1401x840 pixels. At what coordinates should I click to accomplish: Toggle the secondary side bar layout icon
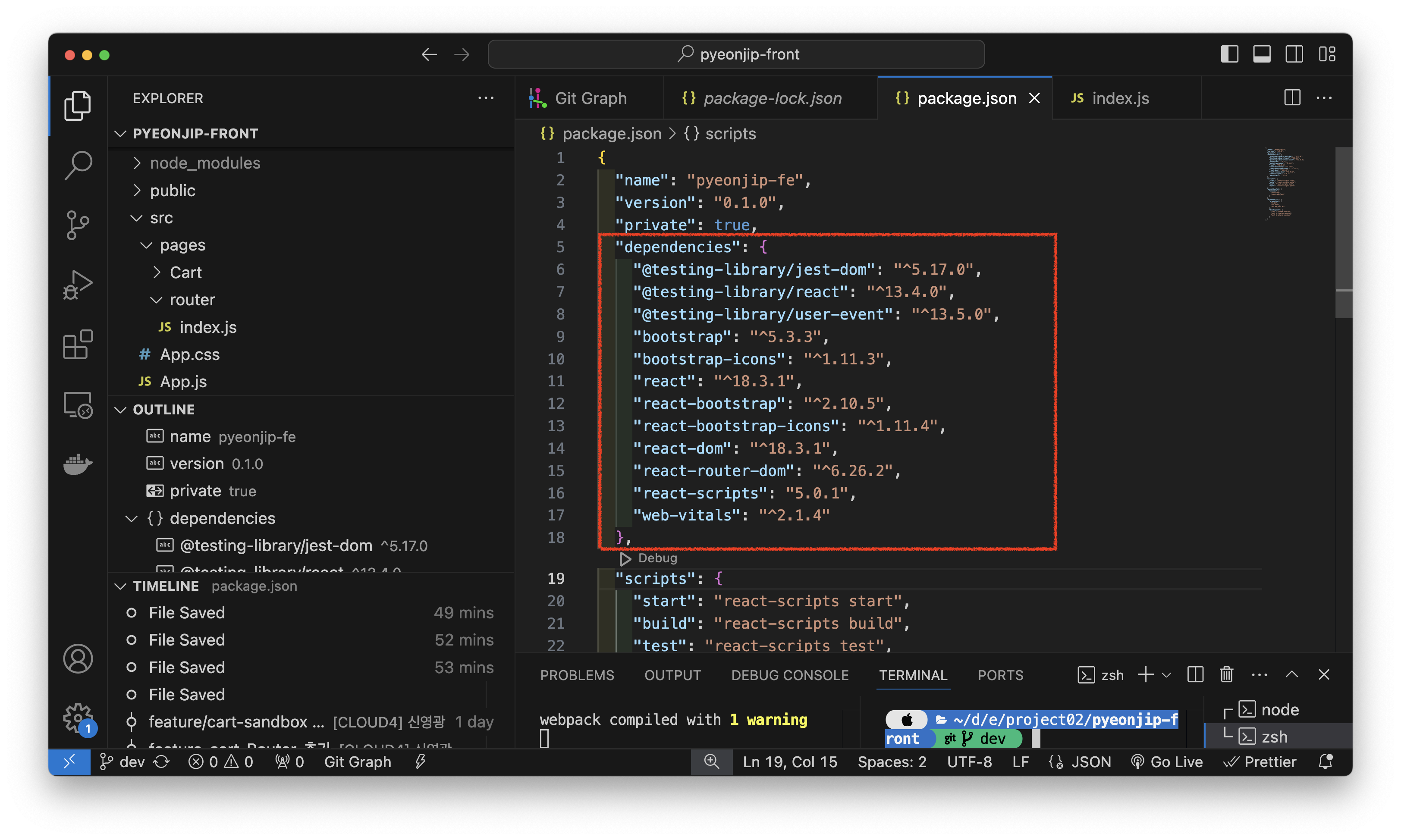tap(1294, 54)
